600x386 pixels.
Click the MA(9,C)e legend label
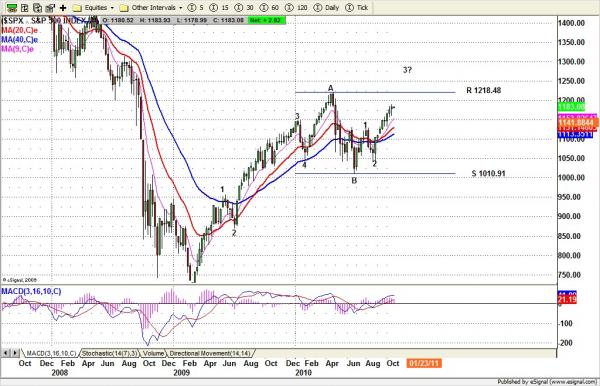[x=17, y=49]
